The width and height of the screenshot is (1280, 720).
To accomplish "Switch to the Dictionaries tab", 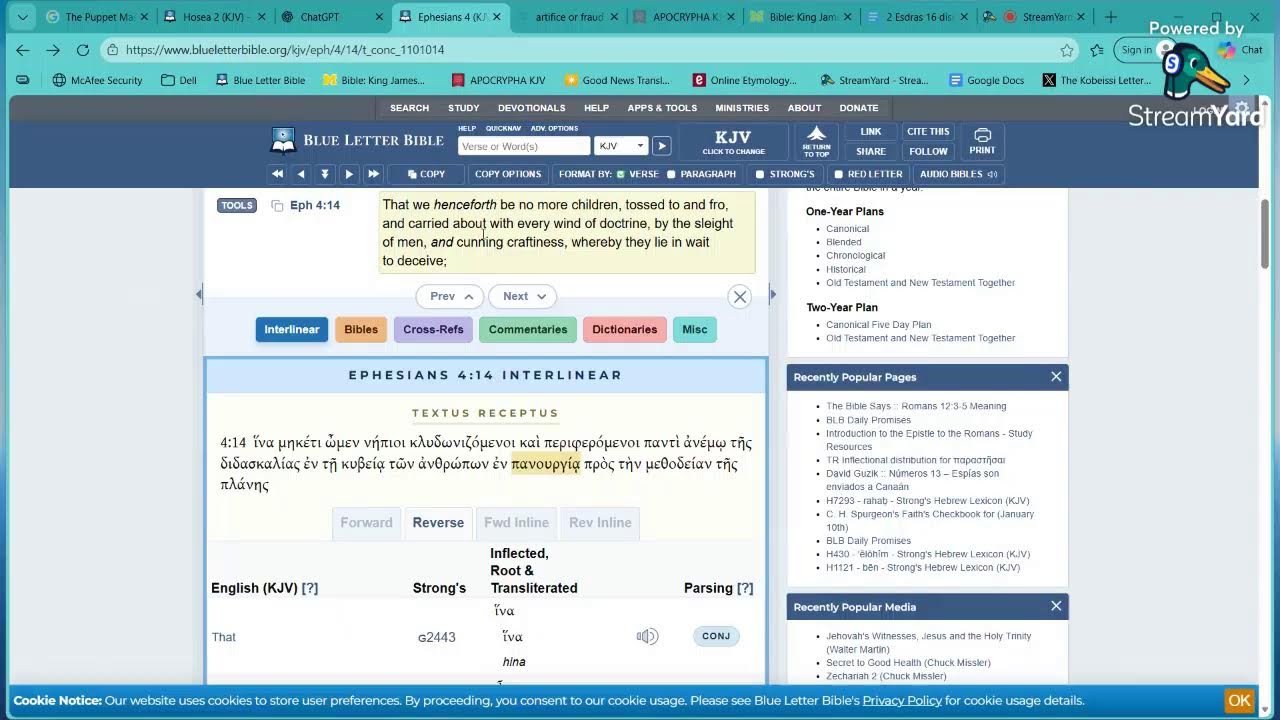I will click(625, 329).
